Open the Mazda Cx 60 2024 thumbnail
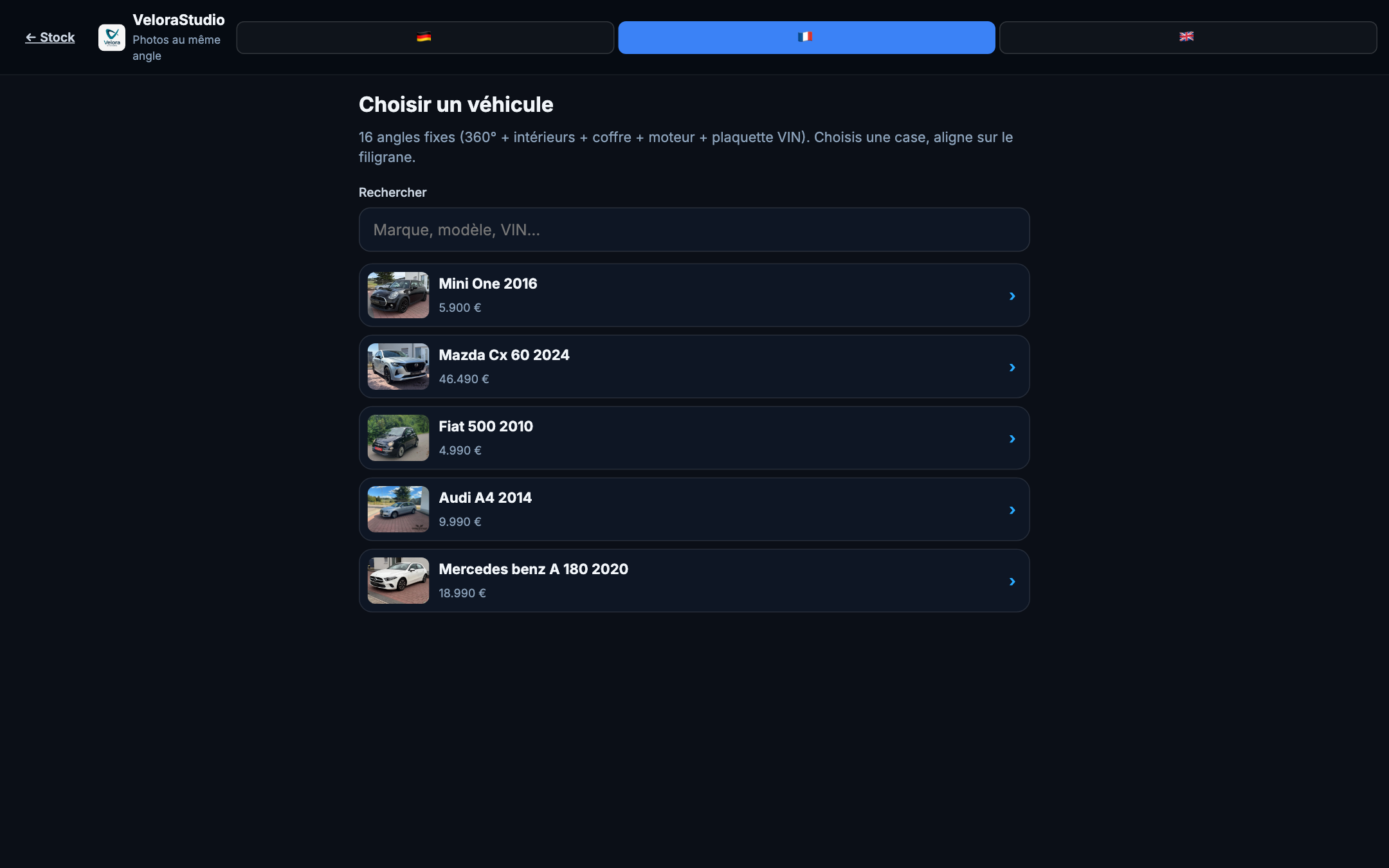Image resolution: width=1389 pixels, height=868 pixels. pyautogui.click(x=398, y=366)
